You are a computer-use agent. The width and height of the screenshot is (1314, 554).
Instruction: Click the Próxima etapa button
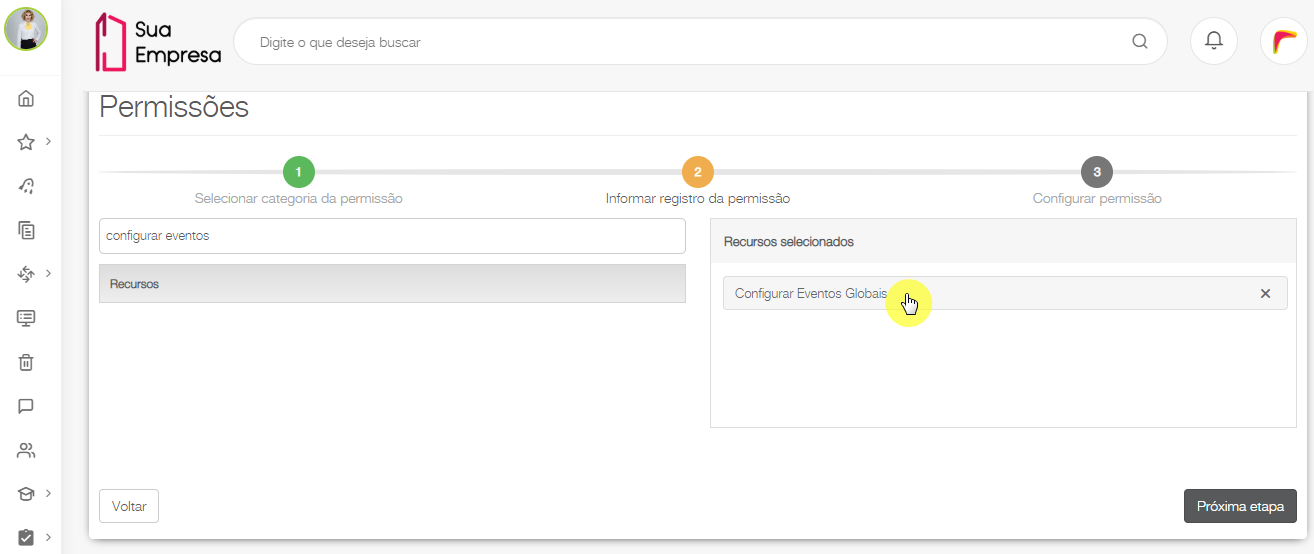pyautogui.click(x=1240, y=506)
